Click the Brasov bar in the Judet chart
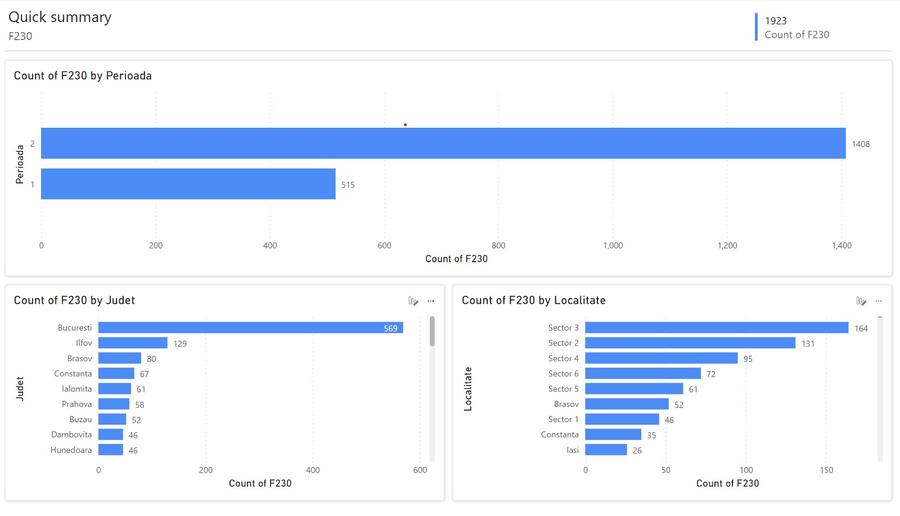900x516 pixels. (119, 358)
